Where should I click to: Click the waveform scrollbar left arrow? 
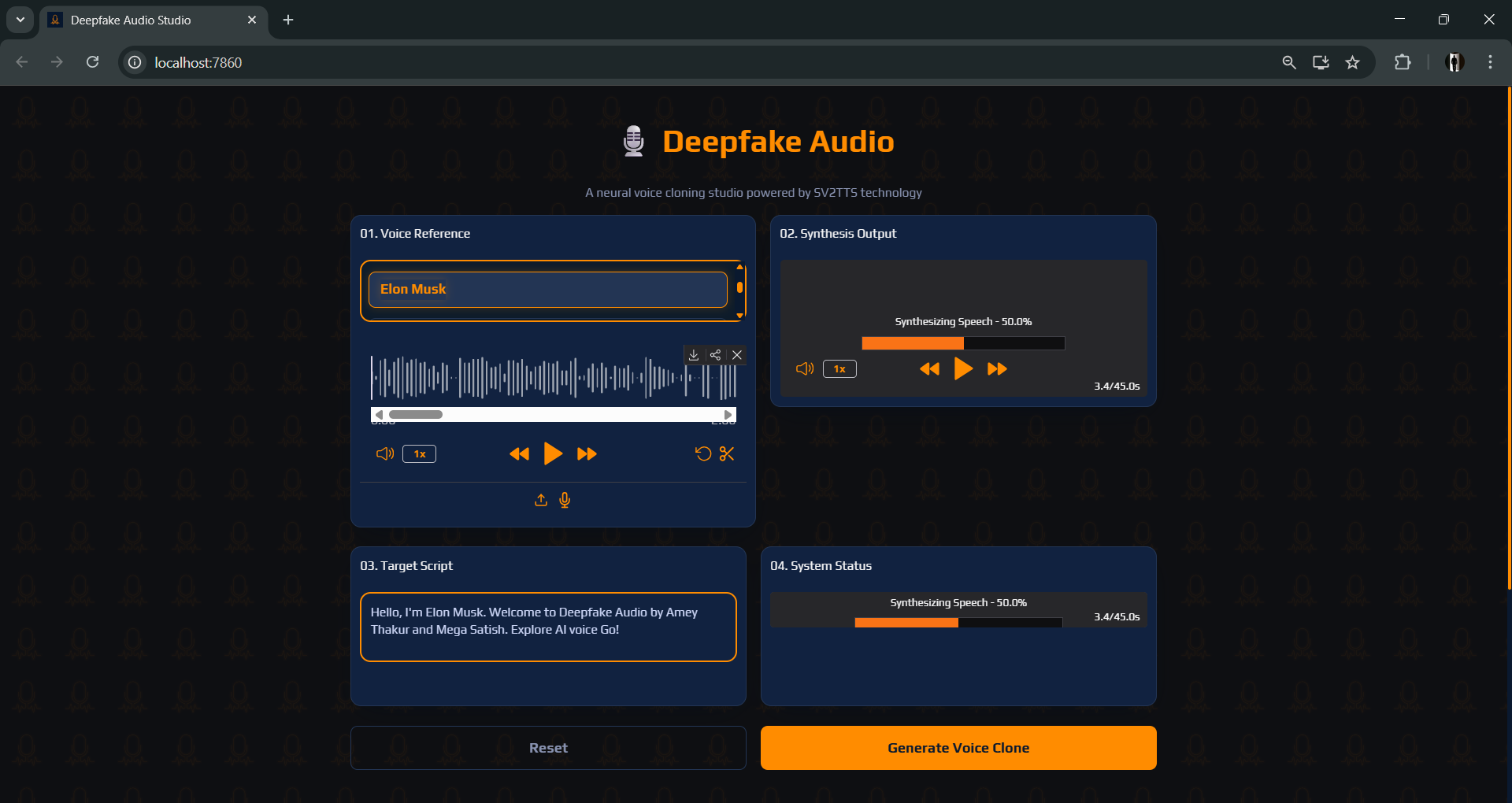tap(379, 415)
